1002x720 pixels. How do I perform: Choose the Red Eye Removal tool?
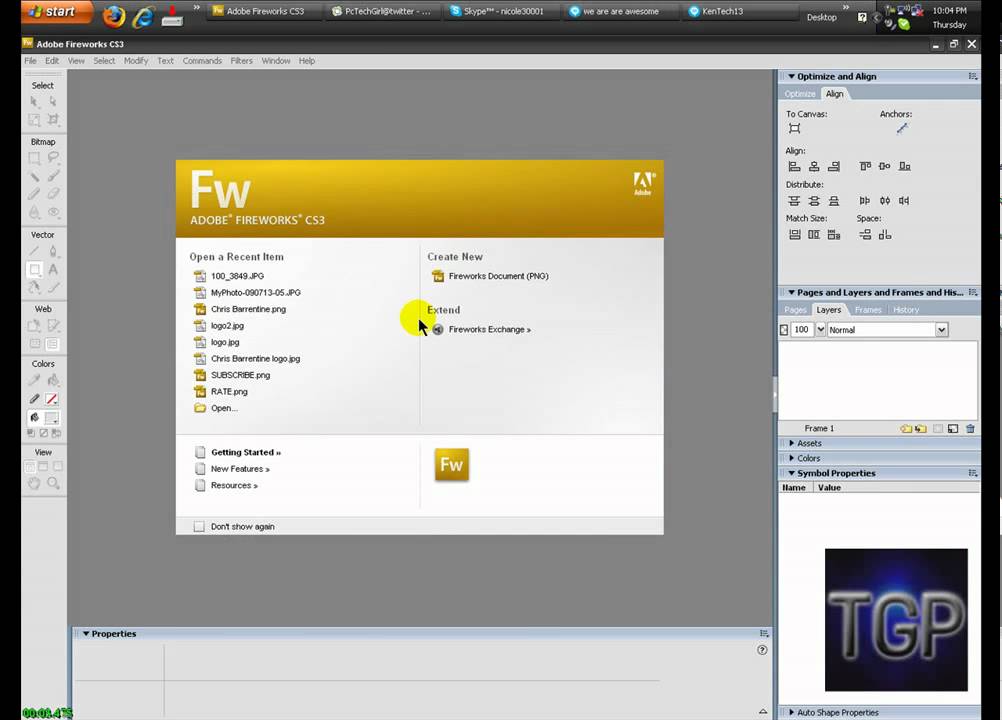[x=53, y=212]
